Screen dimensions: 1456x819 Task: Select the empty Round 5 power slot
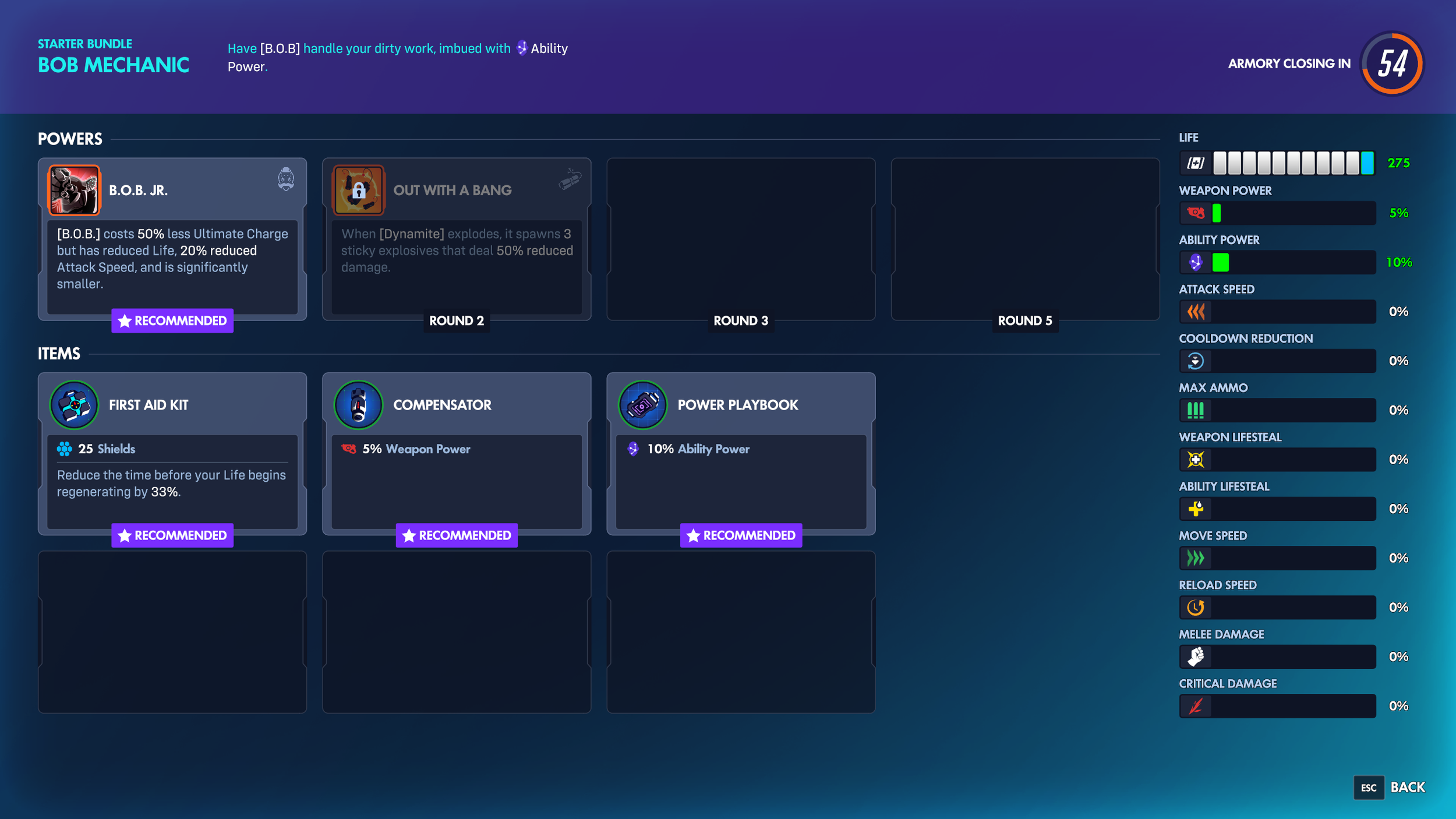coord(1025,239)
